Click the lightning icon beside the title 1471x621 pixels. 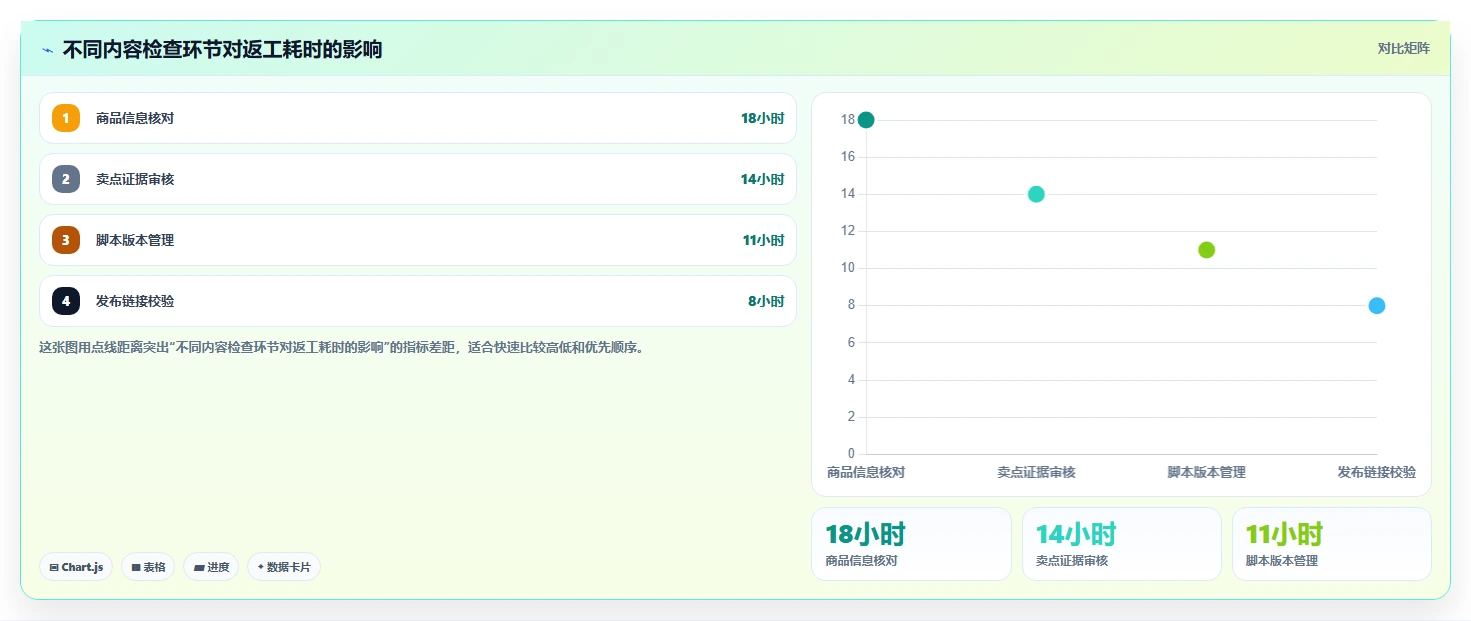pos(47,50)
